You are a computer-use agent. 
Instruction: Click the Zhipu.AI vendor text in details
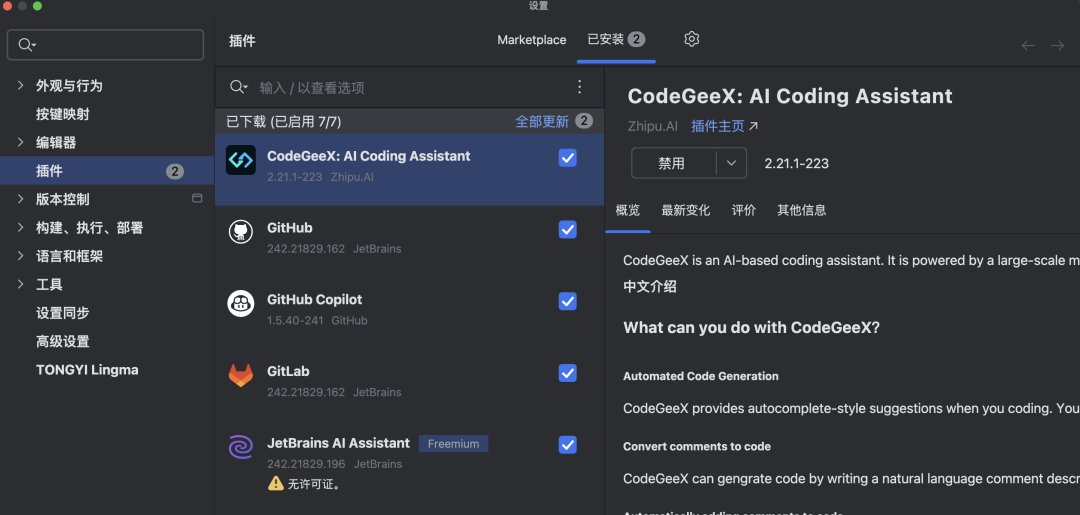point(652,126)
